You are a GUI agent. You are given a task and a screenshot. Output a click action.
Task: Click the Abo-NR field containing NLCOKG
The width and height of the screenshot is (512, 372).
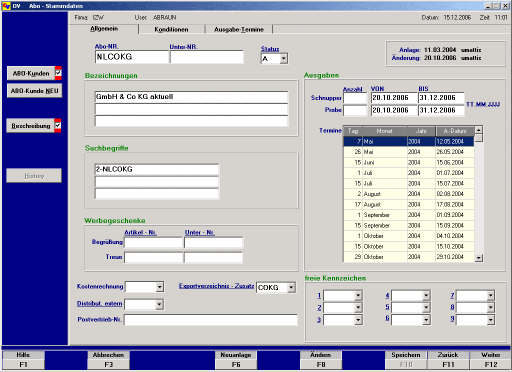[131, 57]
